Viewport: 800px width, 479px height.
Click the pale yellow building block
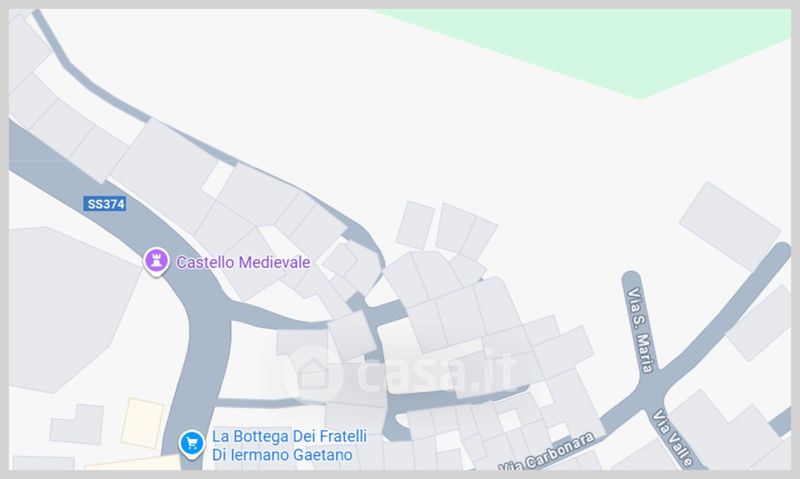click(142, 423)
